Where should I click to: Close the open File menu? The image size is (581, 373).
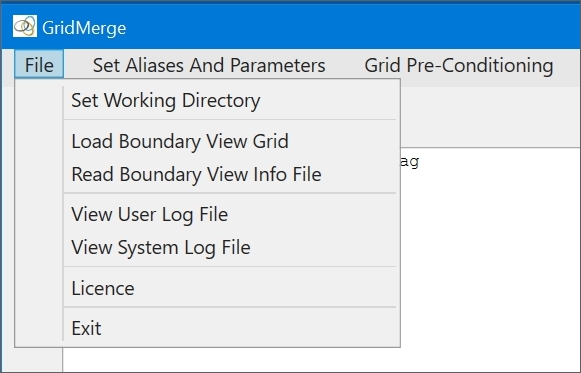39,64
